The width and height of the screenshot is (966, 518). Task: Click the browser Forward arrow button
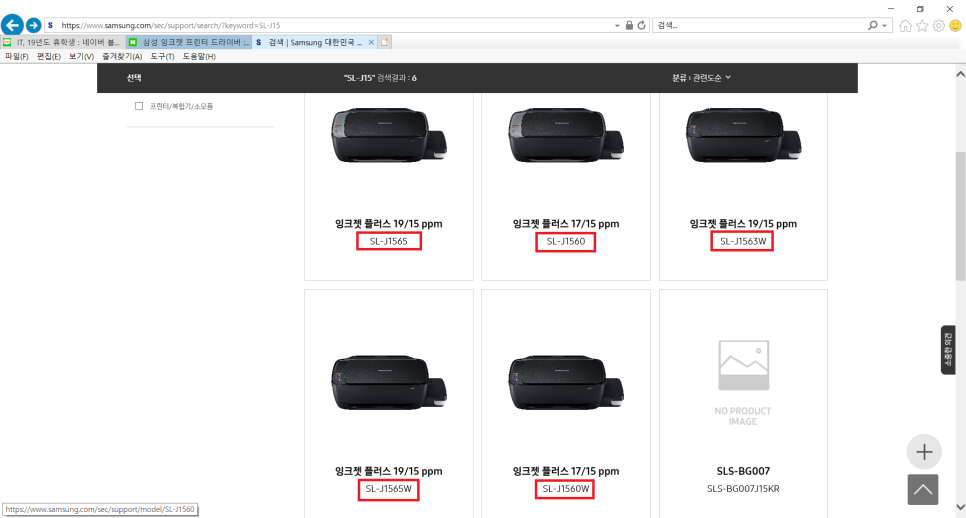pyautogui.click(x=33, y=25)
